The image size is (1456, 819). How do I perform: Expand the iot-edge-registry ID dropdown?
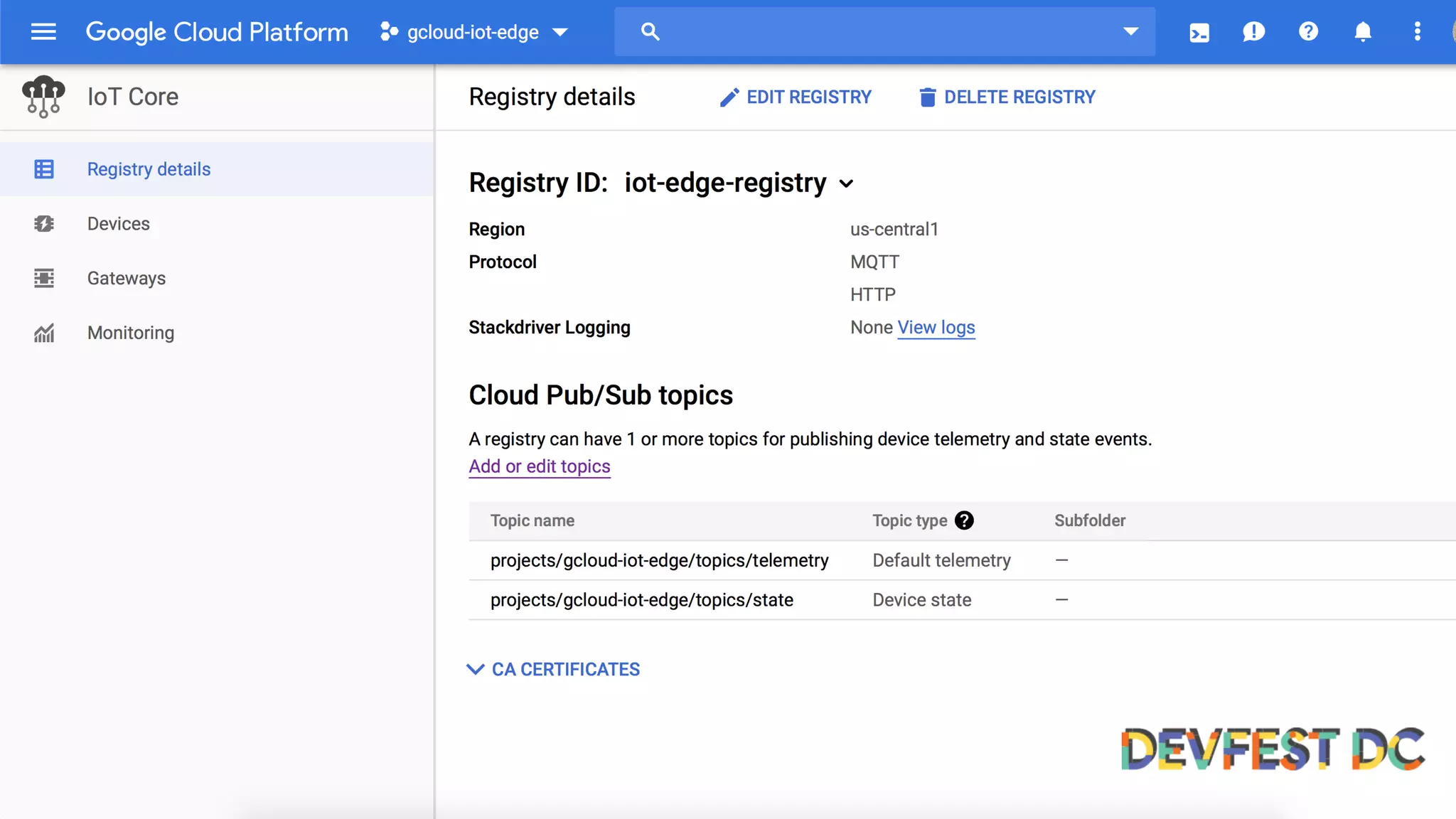[x=846, y=183]
